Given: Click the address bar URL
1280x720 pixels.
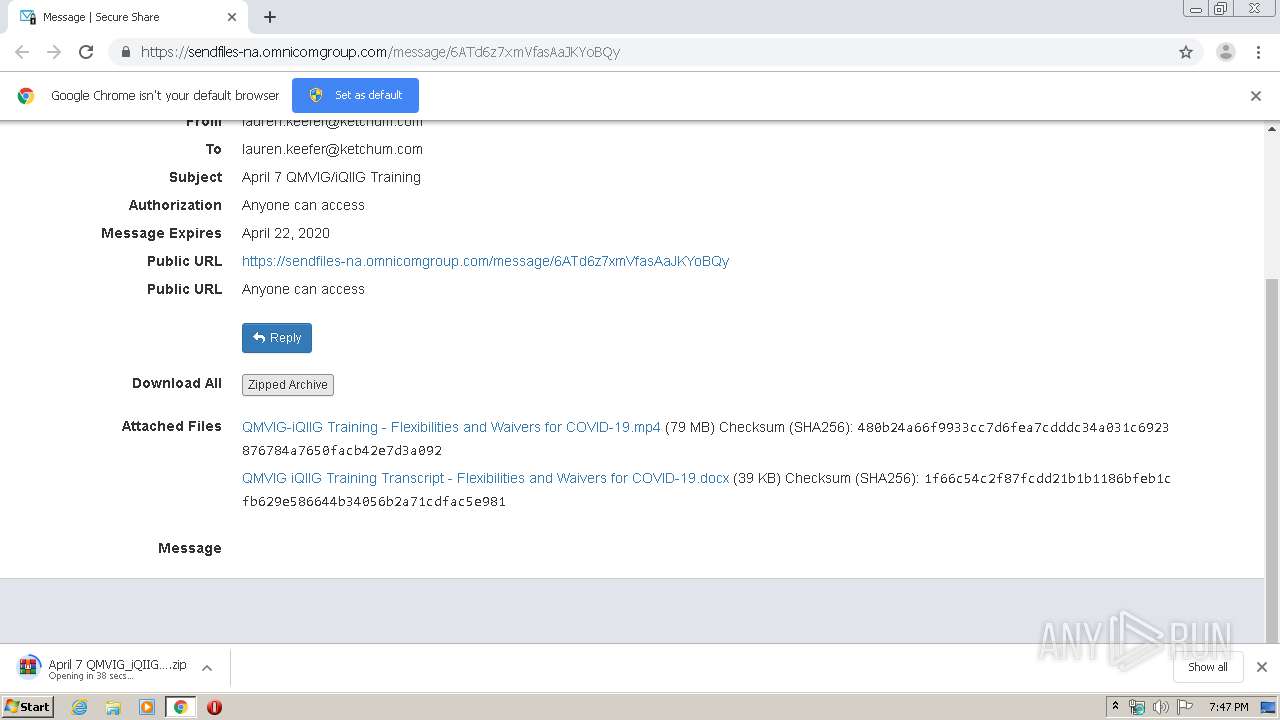Looking at the screenshot, I should (x=380, y=52).
